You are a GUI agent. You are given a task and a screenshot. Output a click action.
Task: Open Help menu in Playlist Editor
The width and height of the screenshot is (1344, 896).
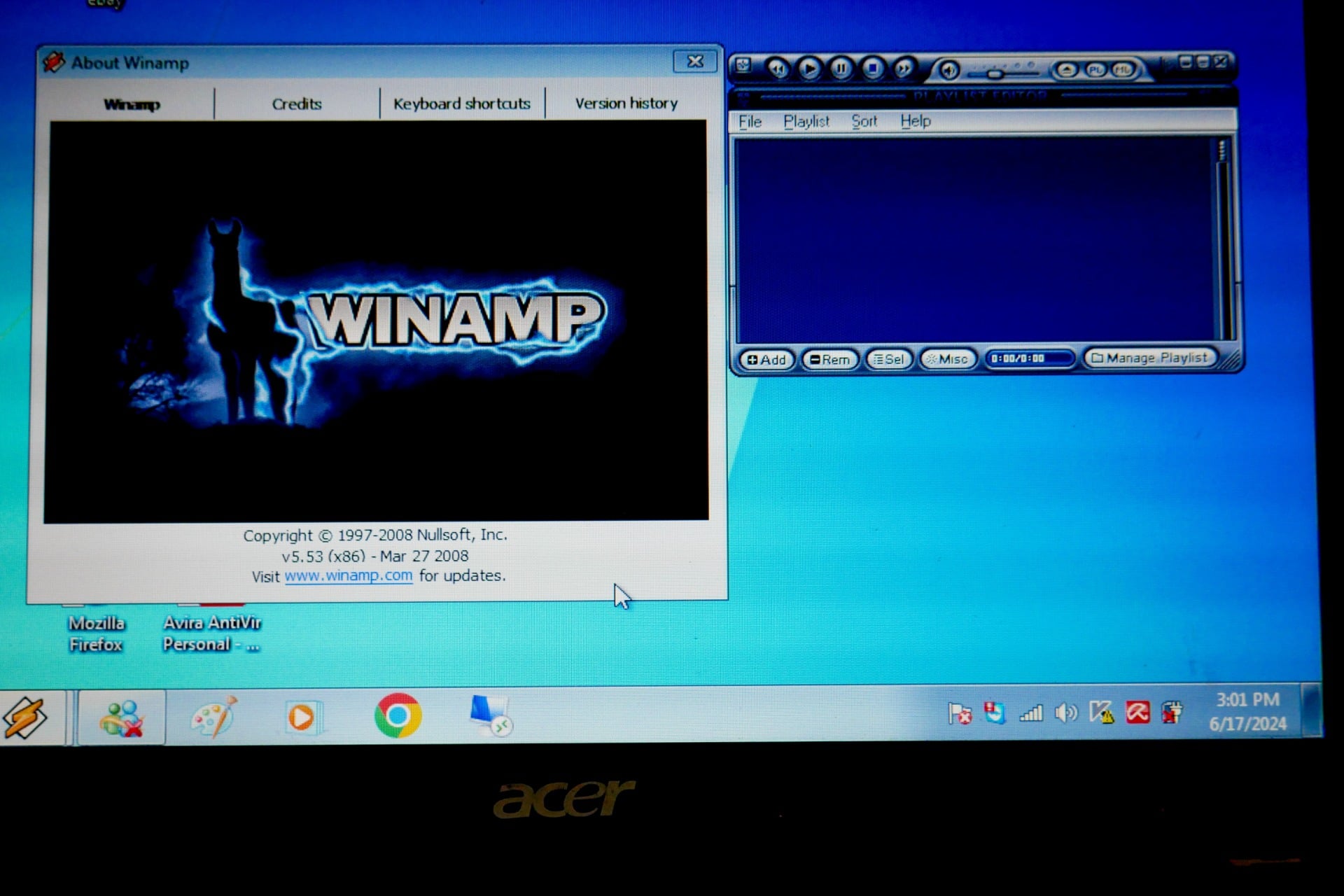coord(915,121)
